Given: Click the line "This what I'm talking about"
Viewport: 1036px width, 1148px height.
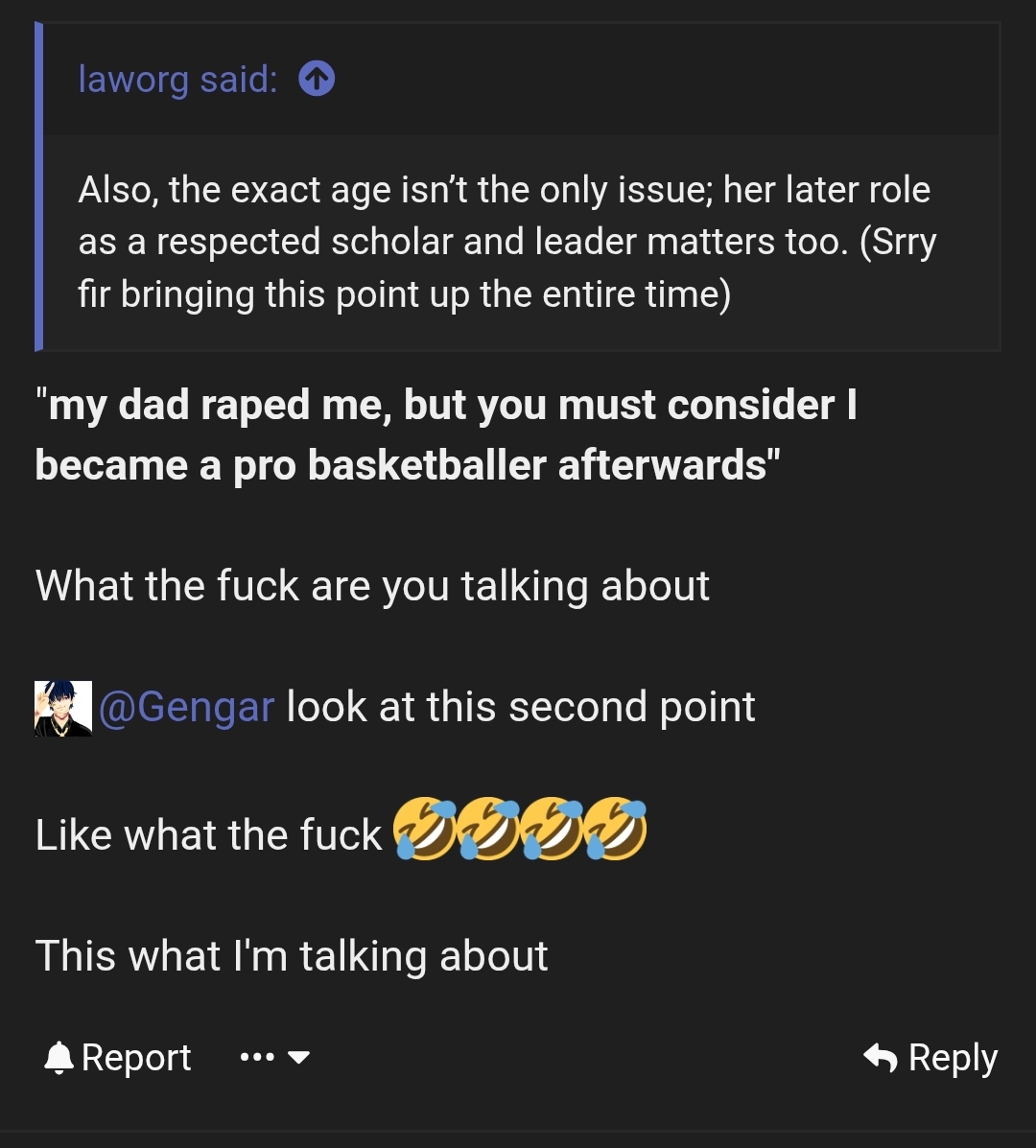Looking at the screenshot, I should [x=292, y=956].
